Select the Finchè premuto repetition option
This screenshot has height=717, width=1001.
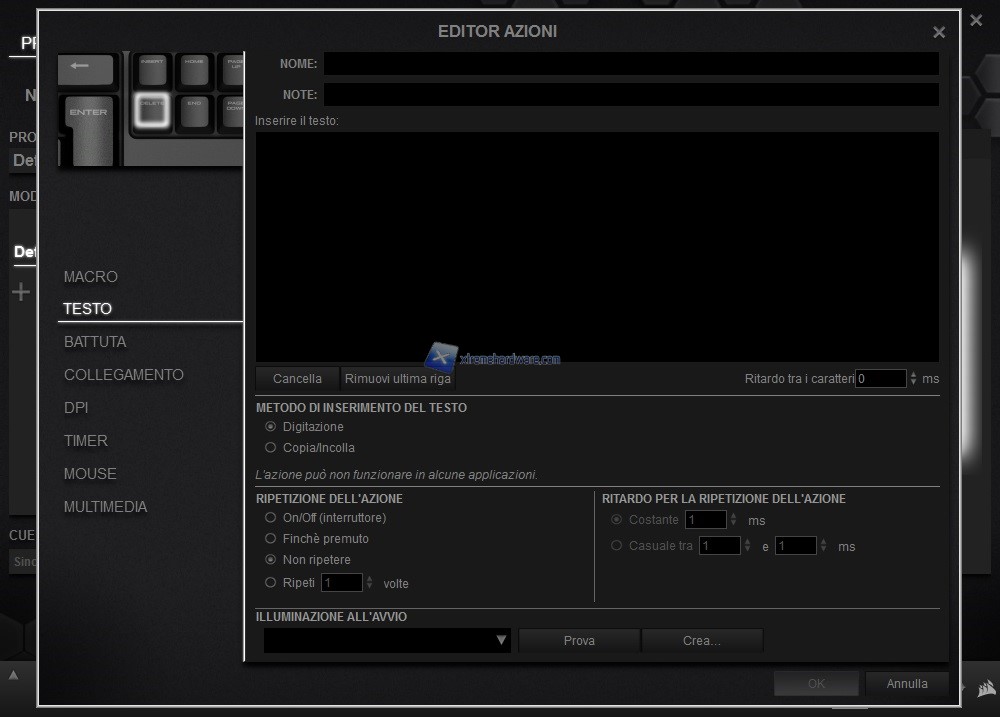click(x=270, y=539)
